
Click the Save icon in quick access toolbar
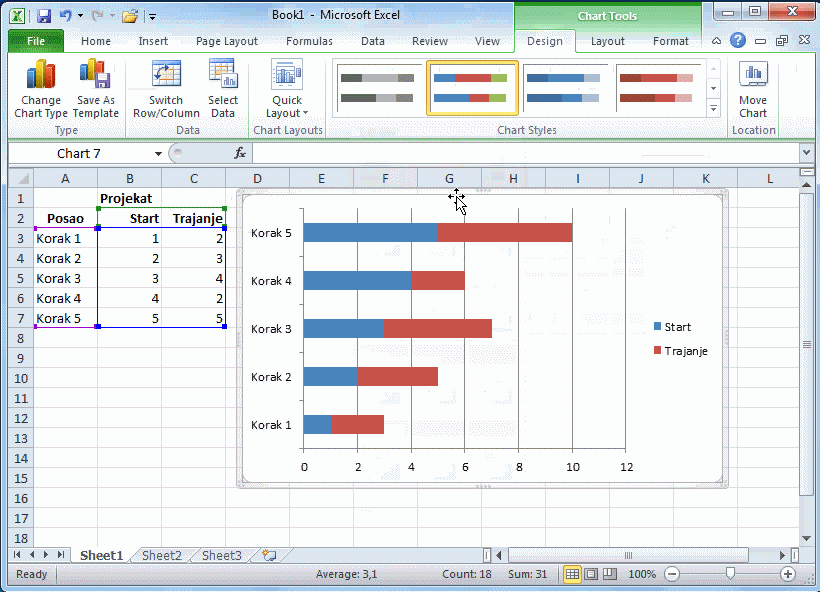(x=44, y=16)
